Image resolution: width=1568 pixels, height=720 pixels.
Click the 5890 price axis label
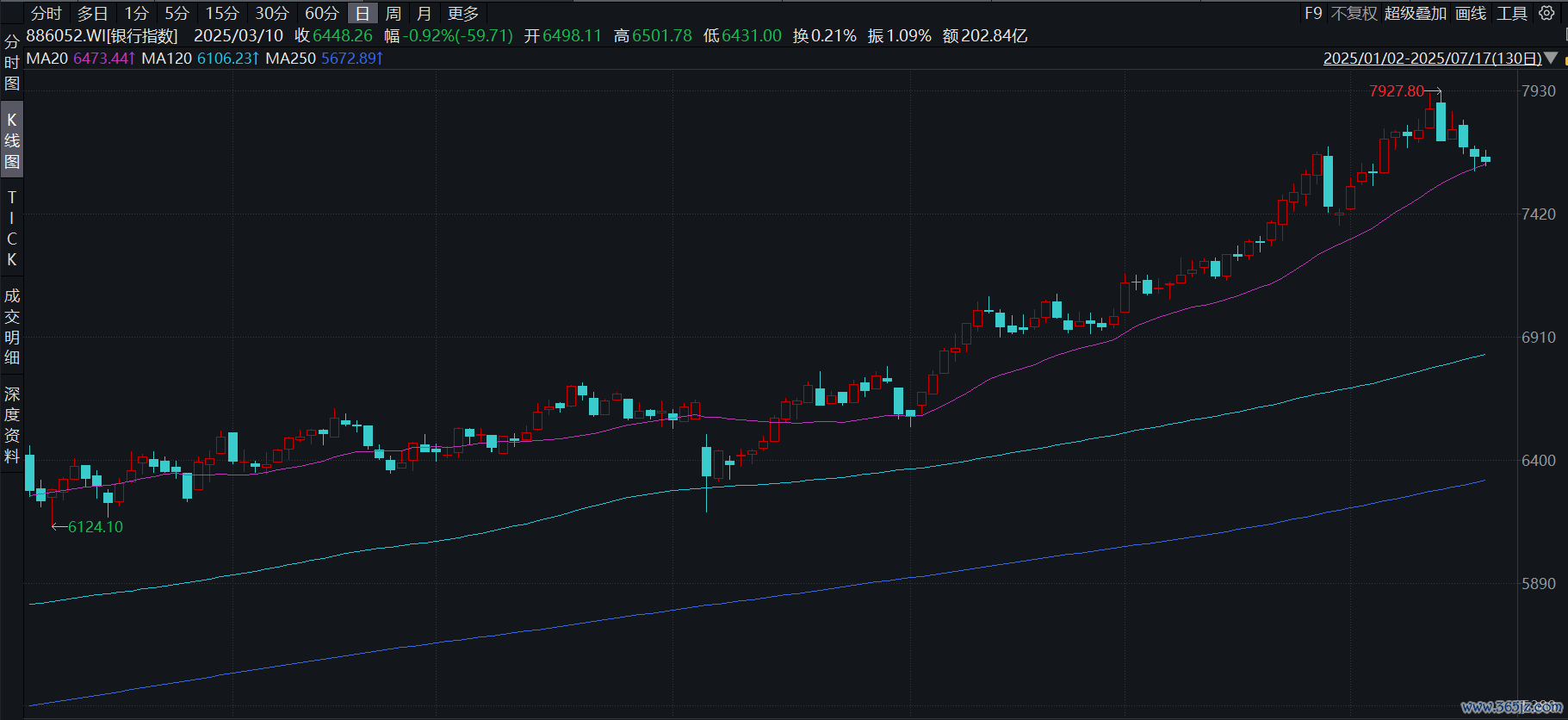(x=1539, y=583)
